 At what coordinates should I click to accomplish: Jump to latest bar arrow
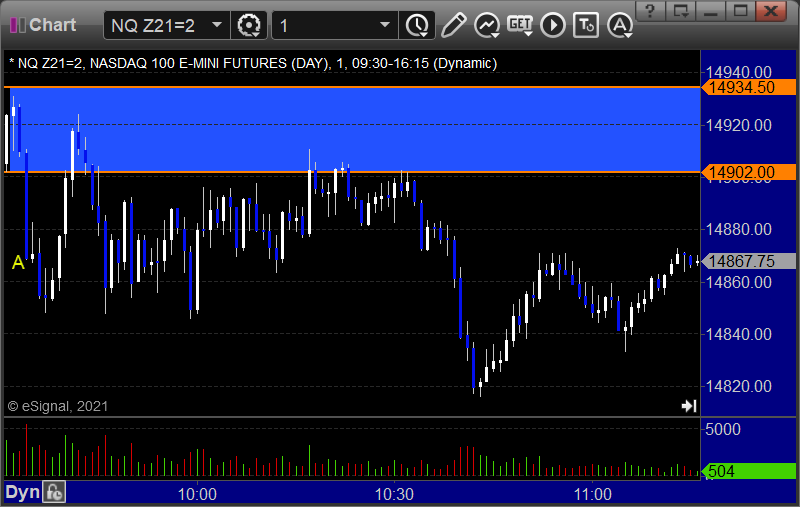click(x=689, y=405)
